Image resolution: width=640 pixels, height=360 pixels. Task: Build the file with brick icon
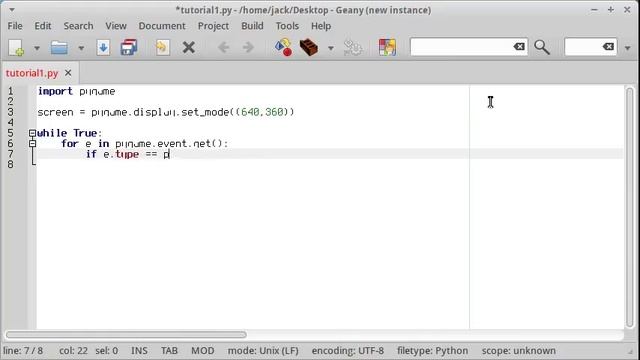click(x=309, y=47)
